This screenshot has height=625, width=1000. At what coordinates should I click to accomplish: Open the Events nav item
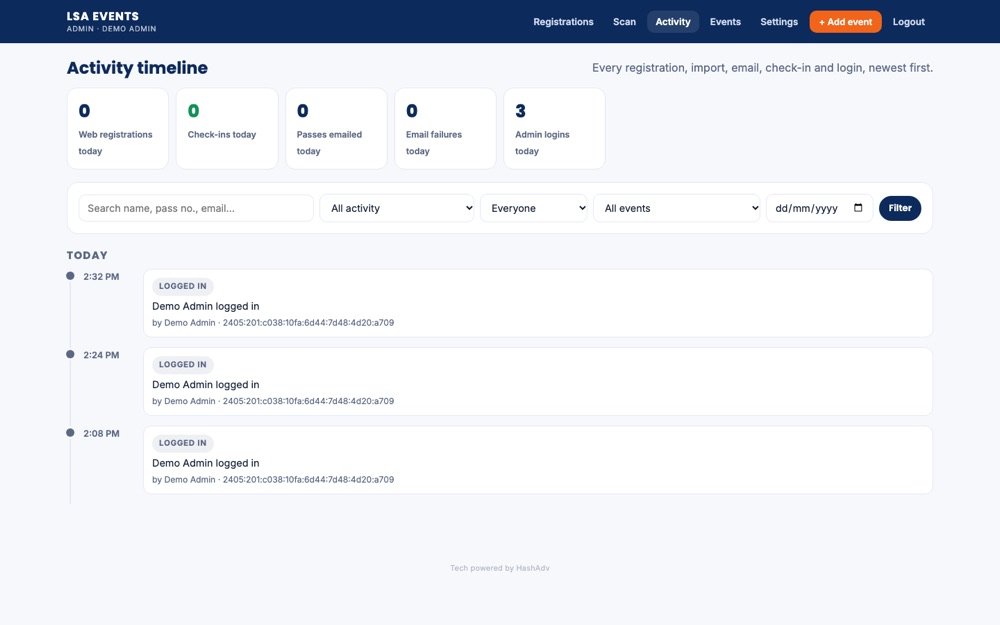(725, 22)
